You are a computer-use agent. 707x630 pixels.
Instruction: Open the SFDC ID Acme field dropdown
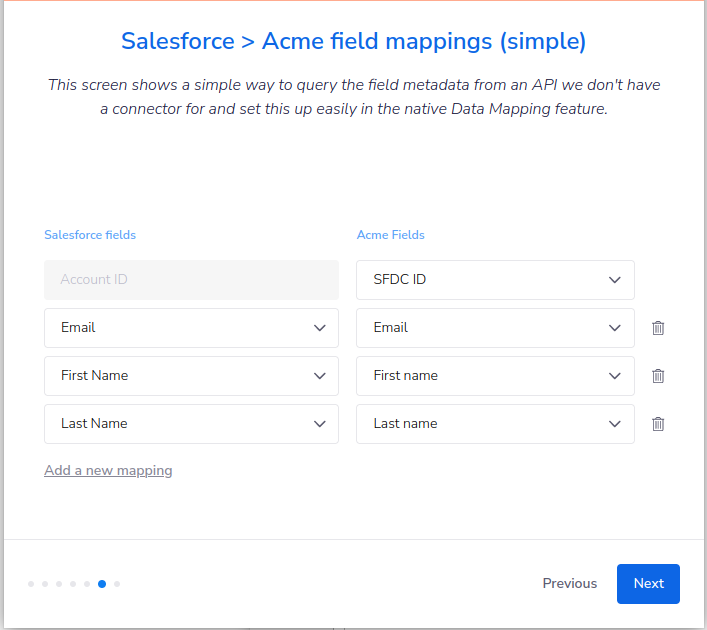[x=495, y=280]
